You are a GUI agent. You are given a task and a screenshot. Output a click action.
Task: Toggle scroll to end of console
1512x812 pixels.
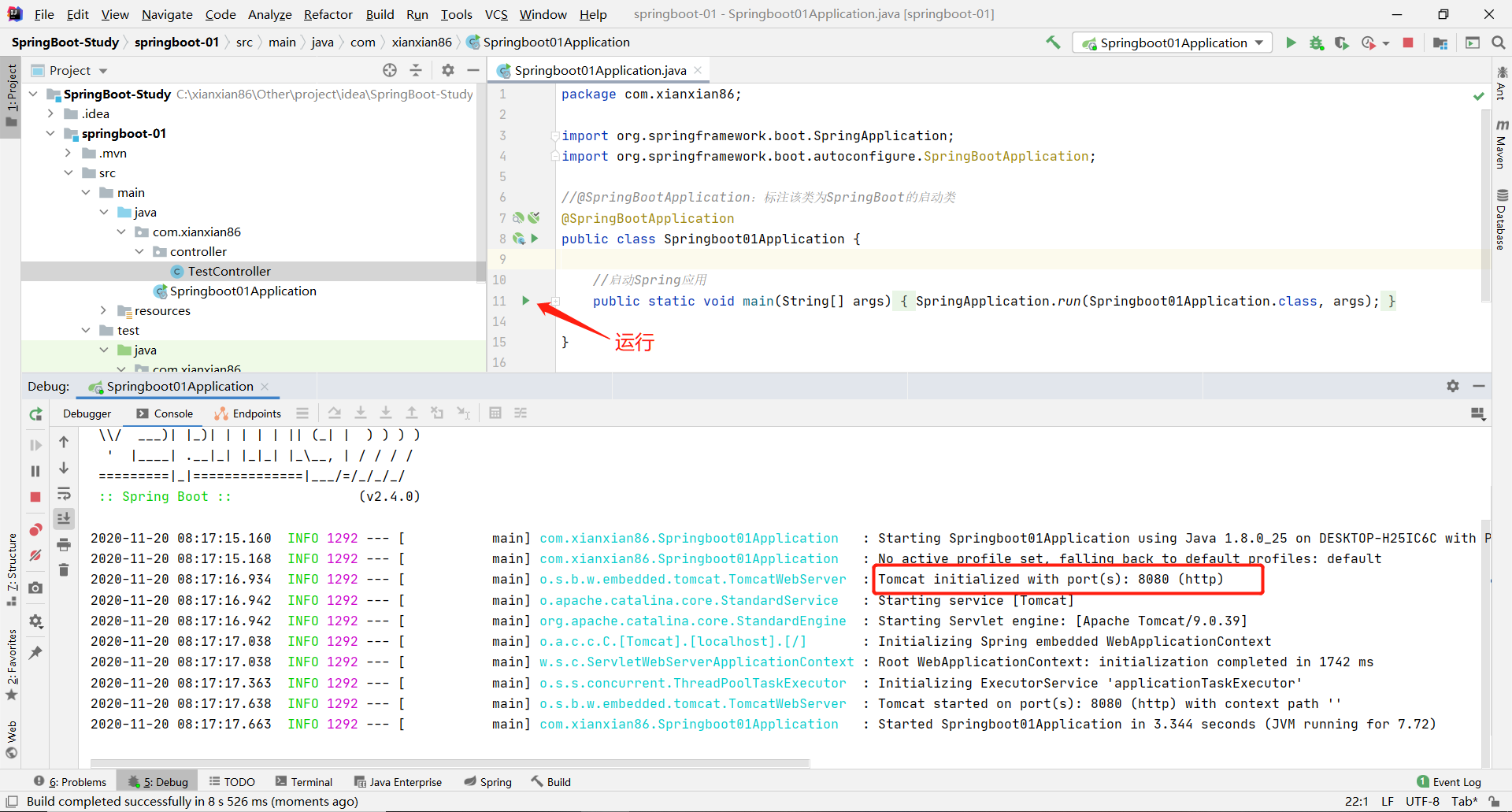64,518
